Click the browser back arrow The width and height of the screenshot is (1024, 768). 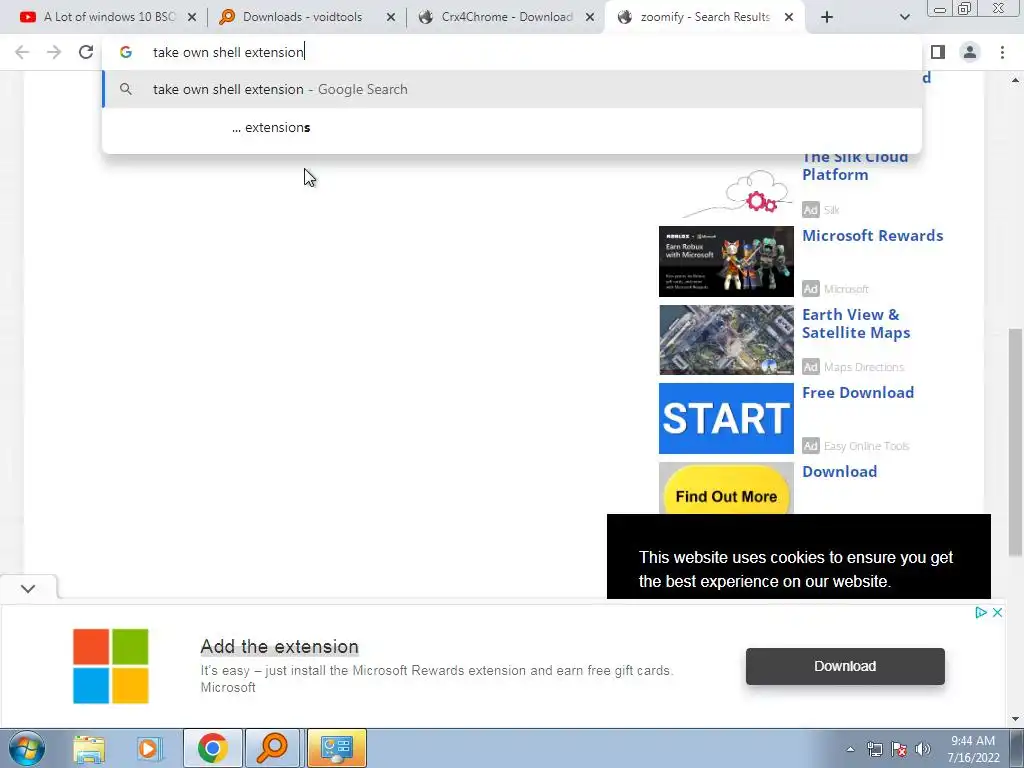click(22, 52)
